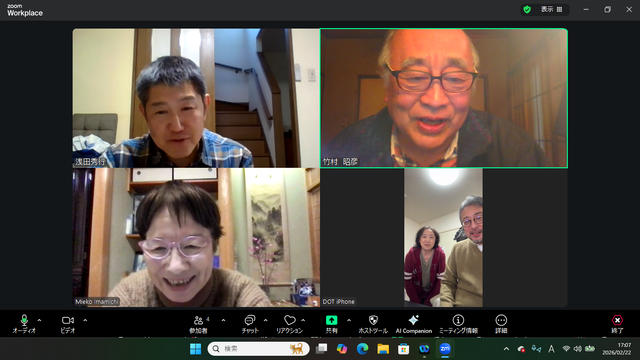The image size is (640, 360).
Task: Select the 竹村 昭彦 video tile
Action: (444, 98)
